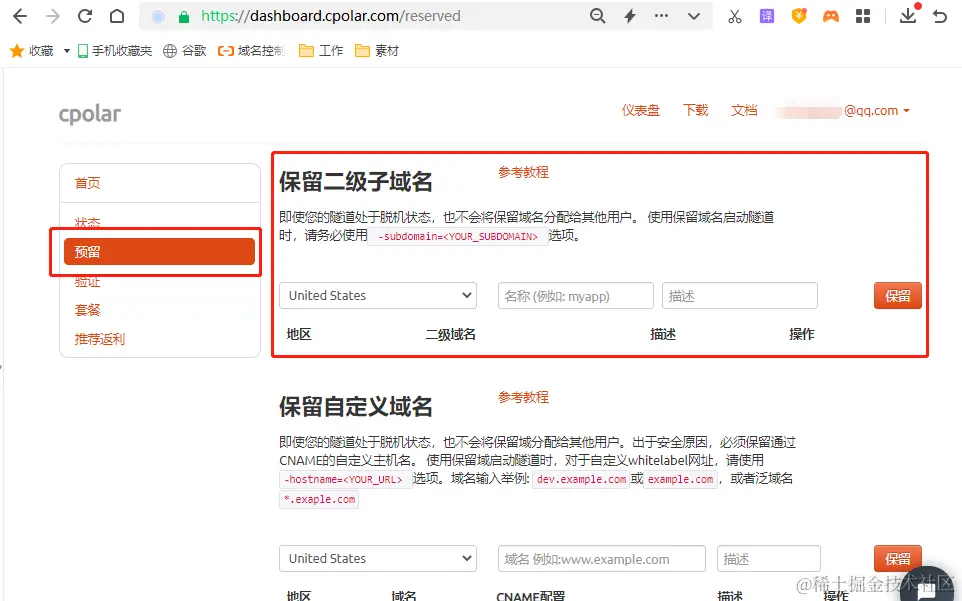Open the @qq.com account dropdown
This screenshot has width=962, height=601.
pos(844,111)
